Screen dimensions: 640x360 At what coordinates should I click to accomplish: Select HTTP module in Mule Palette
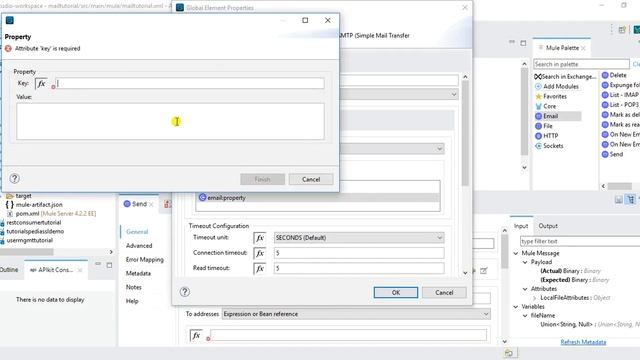click(x=547, y=136)
